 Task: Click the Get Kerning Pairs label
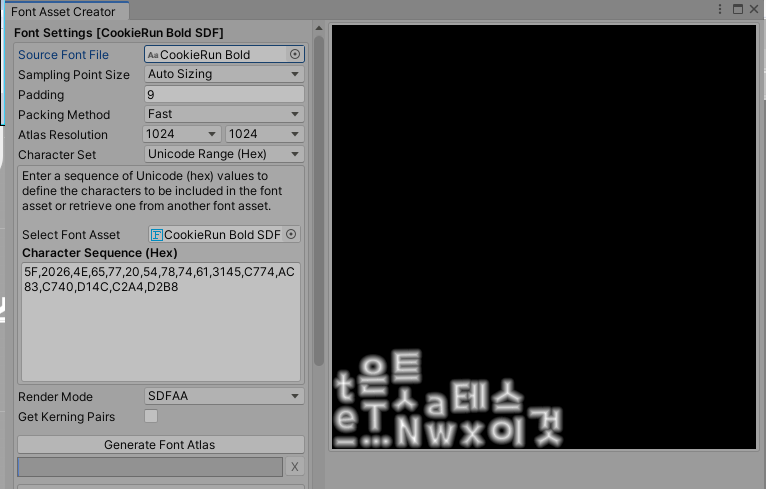point(66,417)
